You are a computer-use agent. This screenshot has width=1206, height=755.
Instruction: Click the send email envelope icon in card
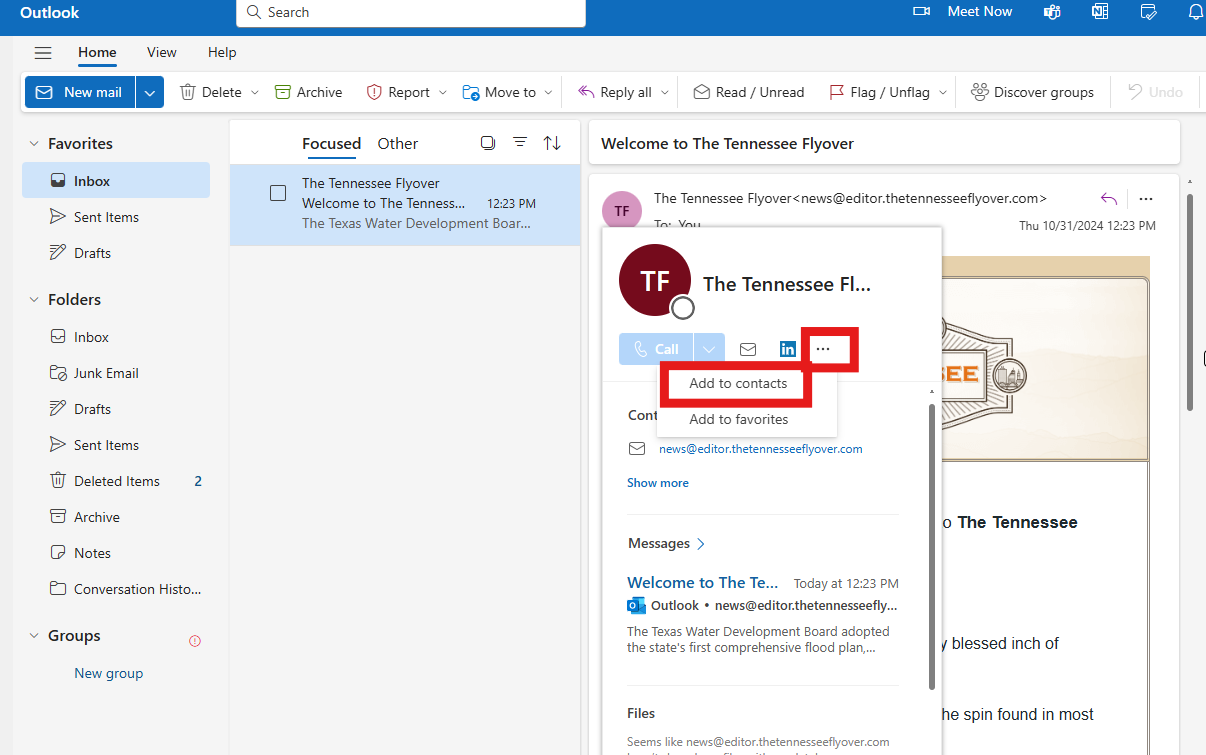click(x=748, y=349)
